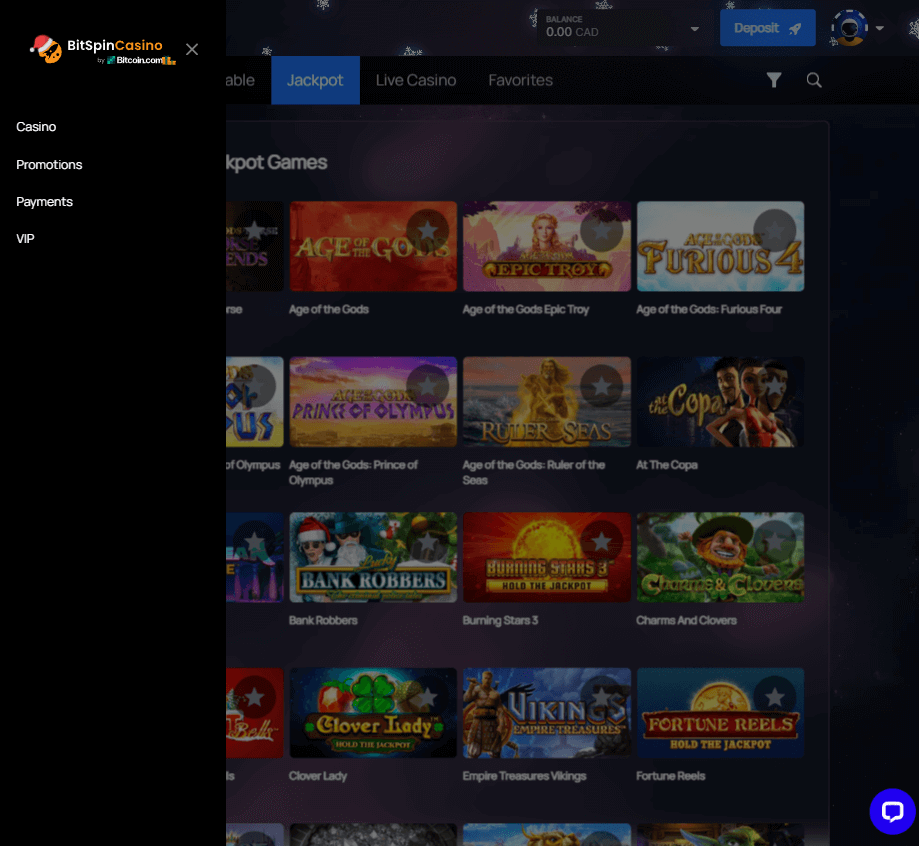Click the 'At The Copa' title text
The image size is (919, 846).
coord(667,465)
